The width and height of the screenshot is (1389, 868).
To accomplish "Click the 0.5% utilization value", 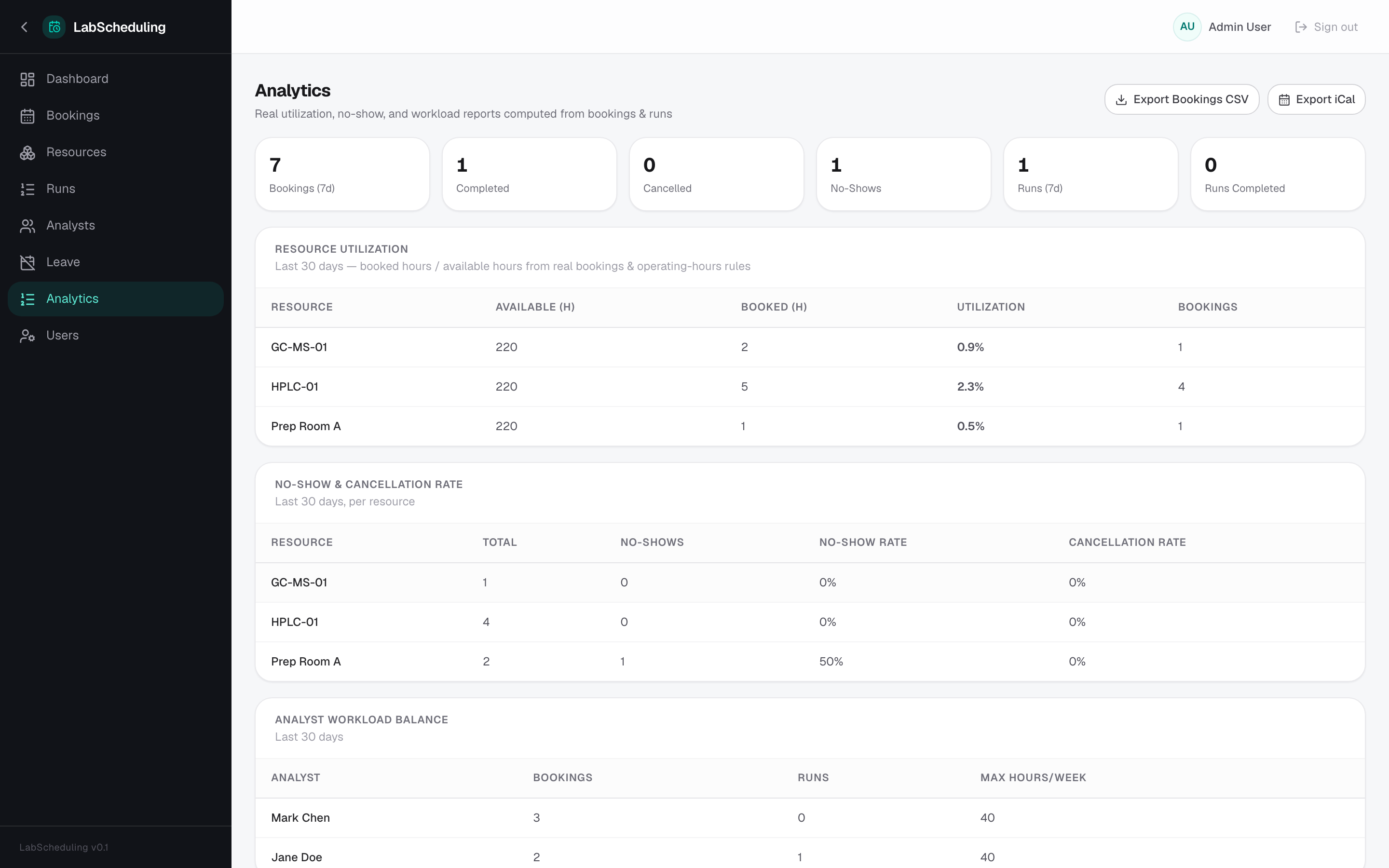I will (970, 427).
